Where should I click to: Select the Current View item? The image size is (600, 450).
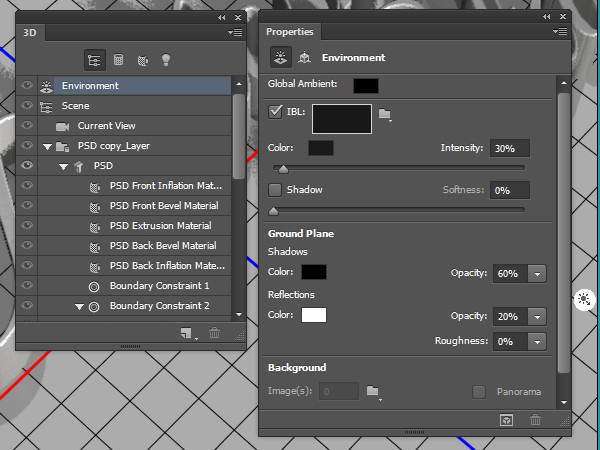106,126
